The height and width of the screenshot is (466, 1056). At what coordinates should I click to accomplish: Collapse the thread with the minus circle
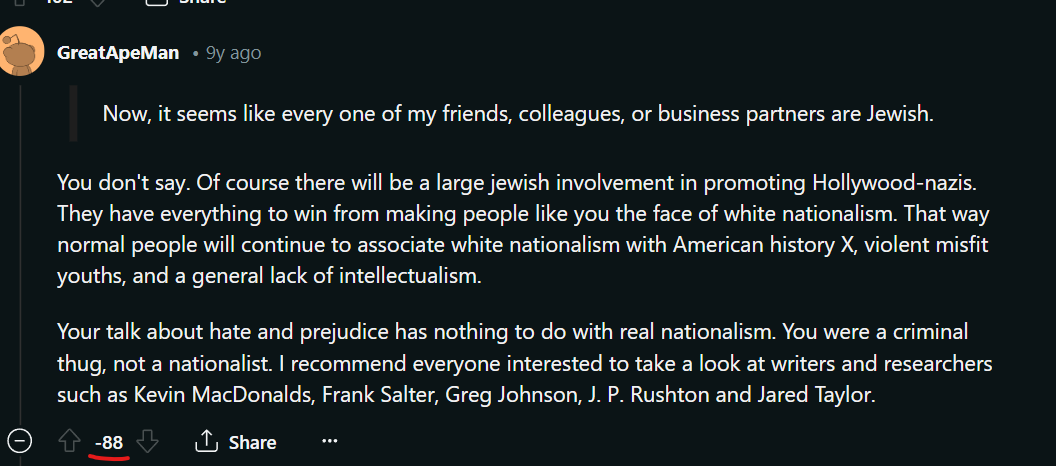(x=21, y=442)
